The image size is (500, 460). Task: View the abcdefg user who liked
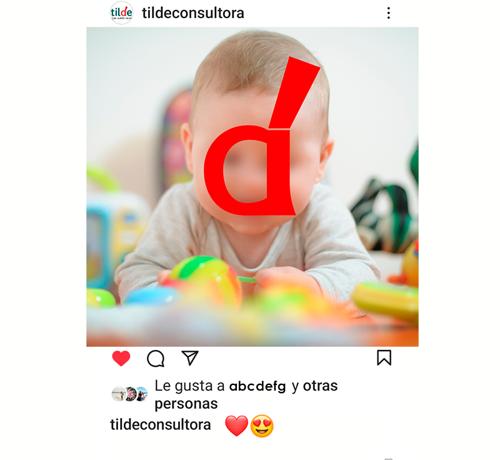258,386
